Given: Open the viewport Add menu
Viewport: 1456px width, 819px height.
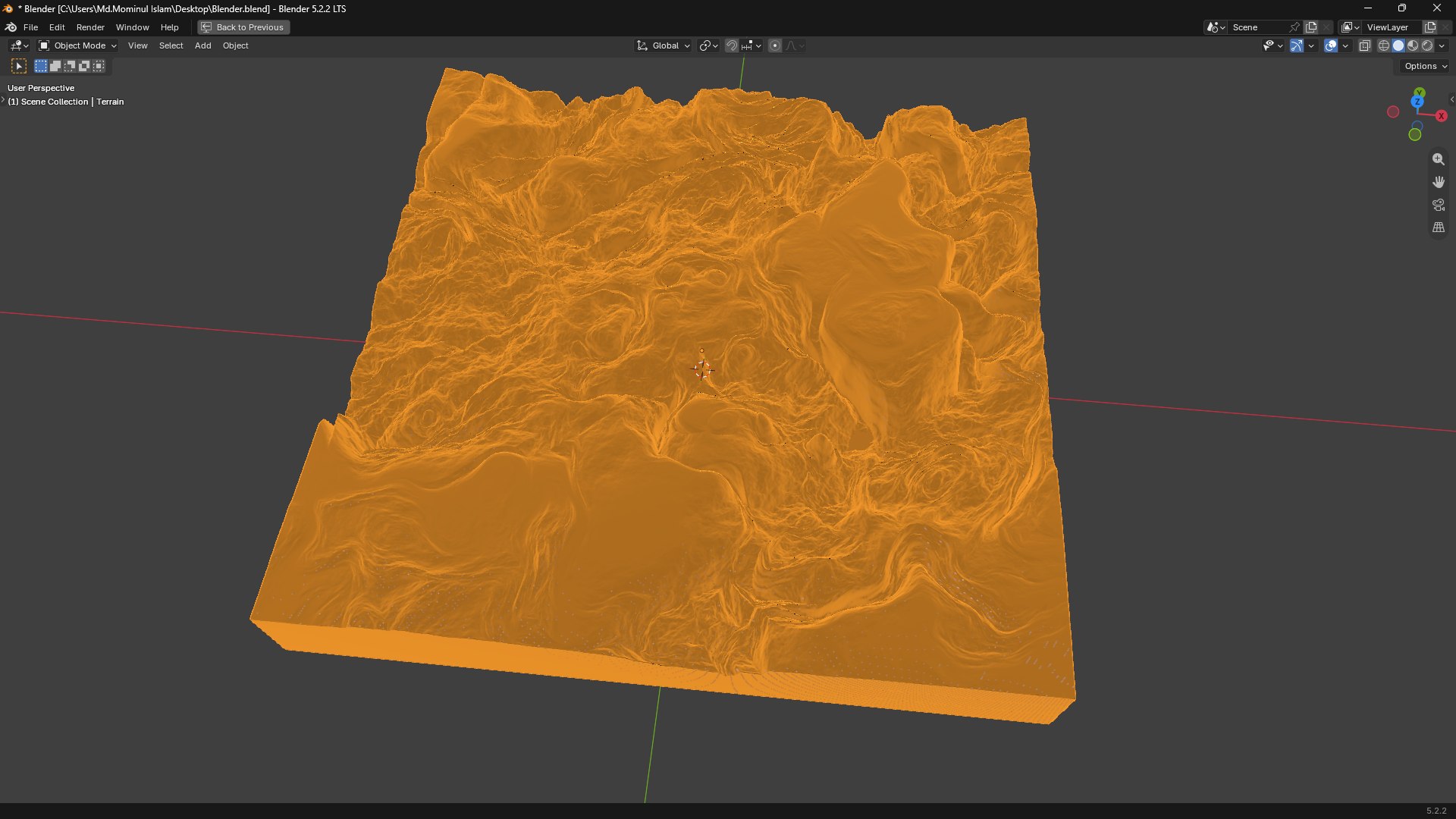Looking at the screenshot, I should (202, 45).
